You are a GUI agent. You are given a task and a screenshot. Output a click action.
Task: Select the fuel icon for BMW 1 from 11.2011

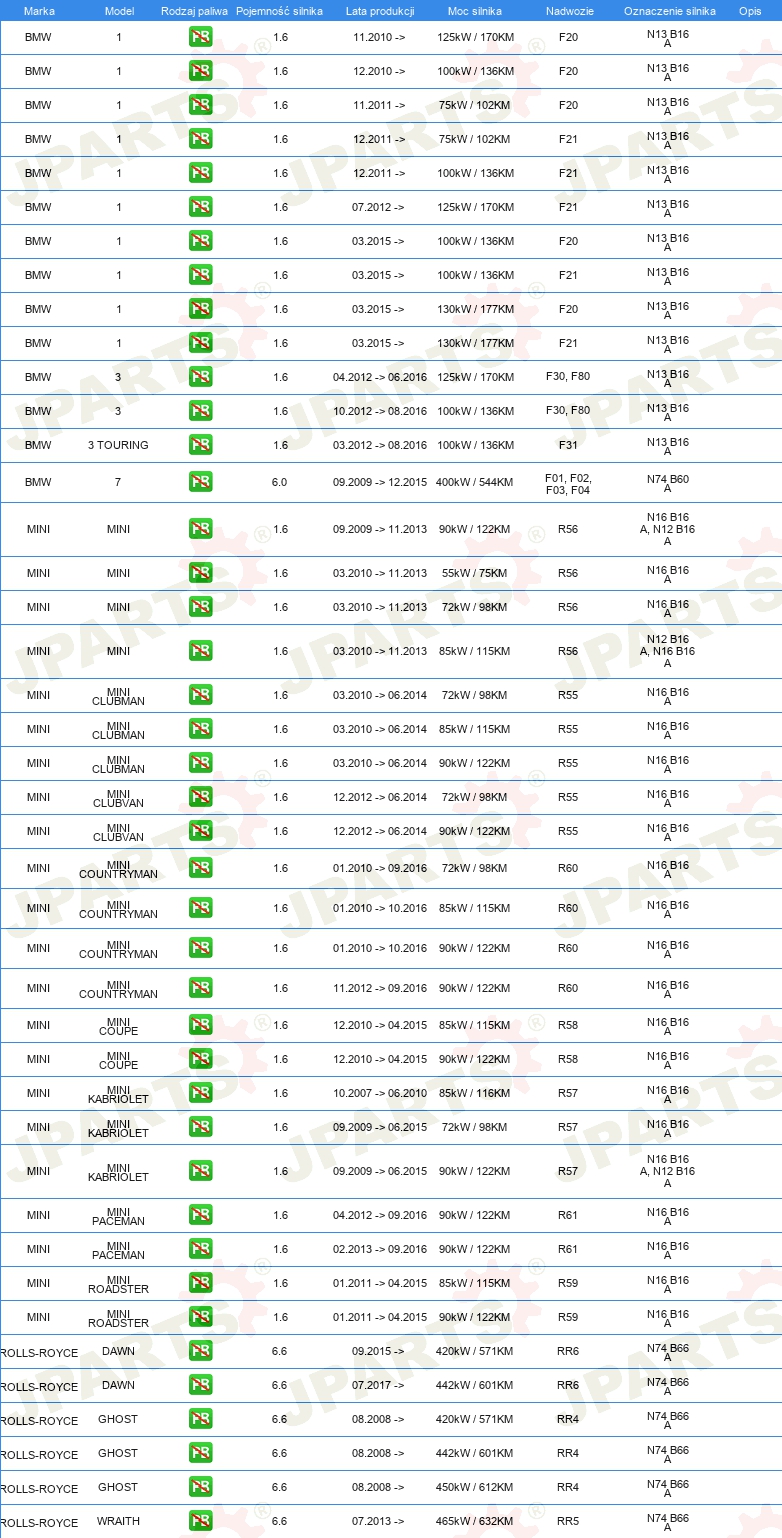(200, 105)
